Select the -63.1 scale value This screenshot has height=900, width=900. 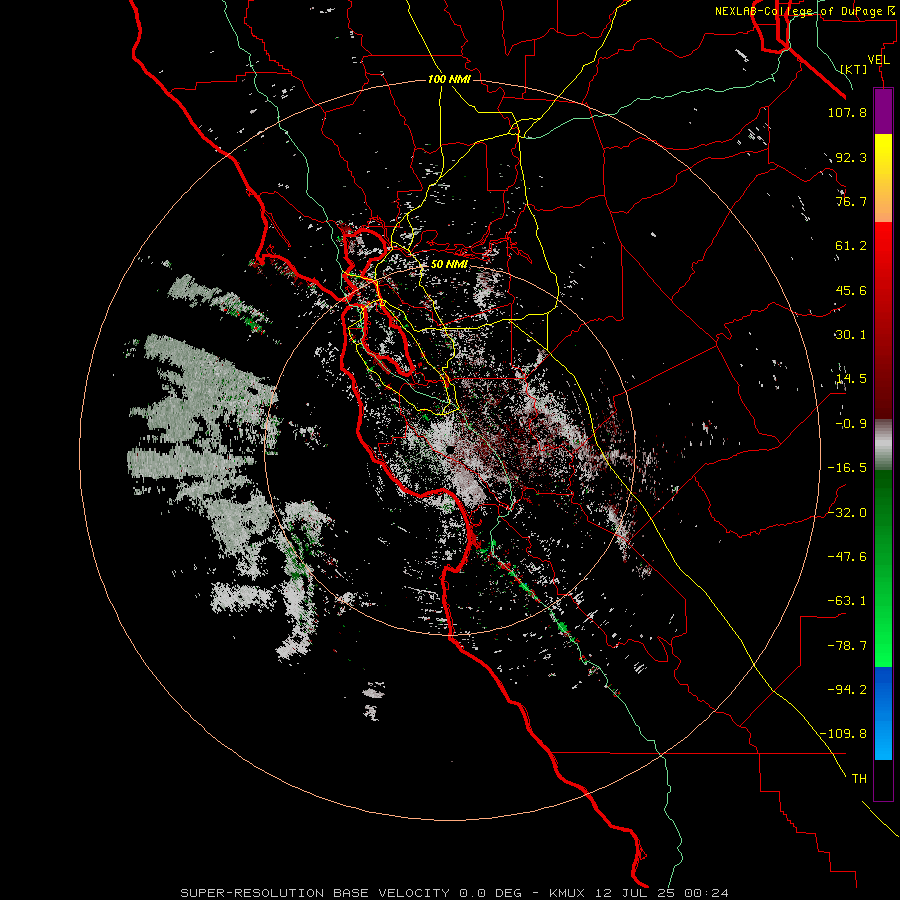(847, 601)
